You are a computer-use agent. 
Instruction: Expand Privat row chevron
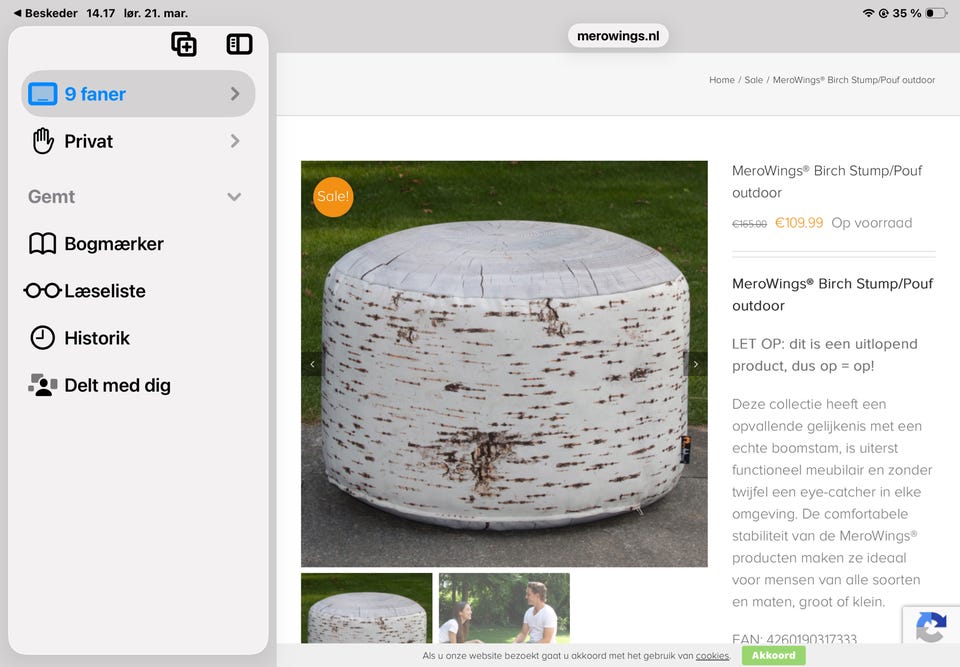(x=235, y=141)
